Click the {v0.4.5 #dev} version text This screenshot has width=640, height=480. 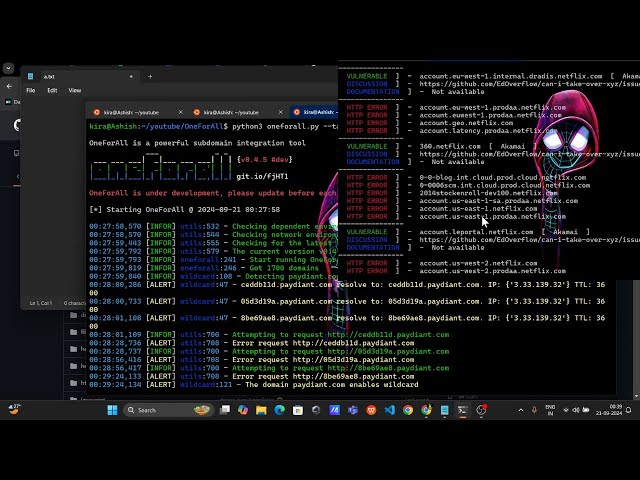pos(264,159)
